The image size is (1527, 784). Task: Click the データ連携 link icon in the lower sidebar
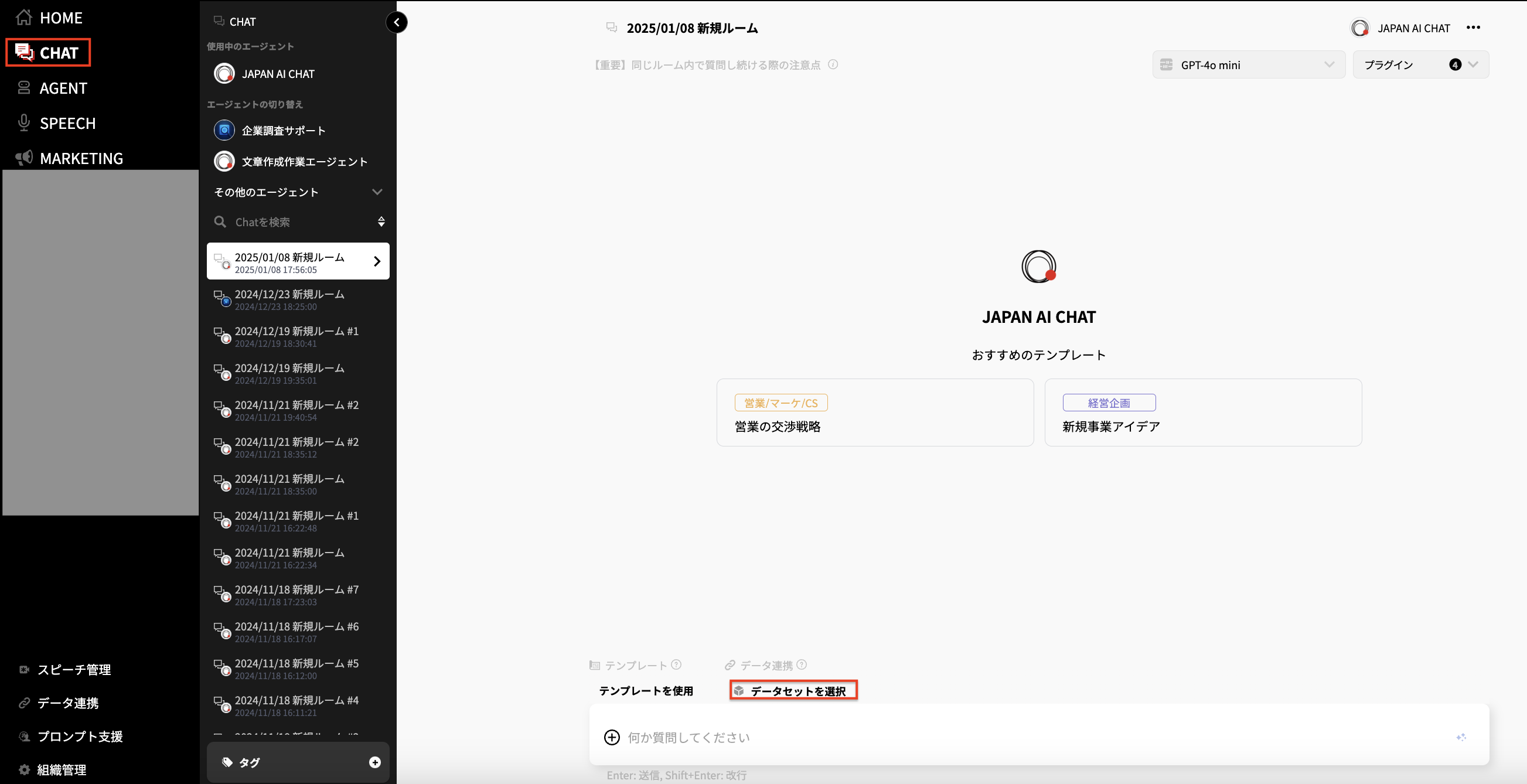pyautogui.click(x=23, y=703)
